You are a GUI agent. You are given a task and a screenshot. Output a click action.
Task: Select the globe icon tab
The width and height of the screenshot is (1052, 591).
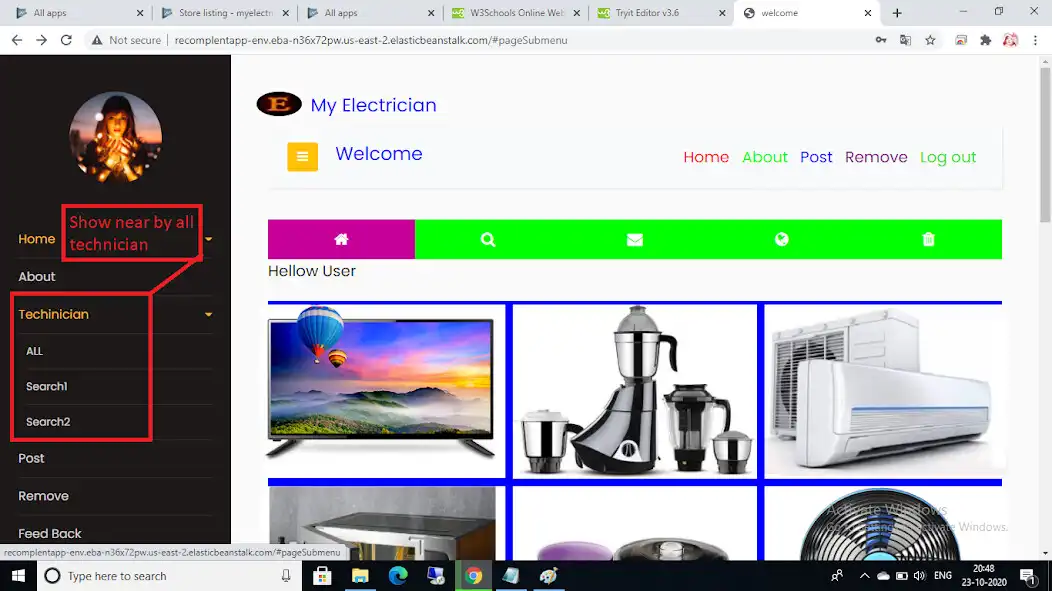pyautogui.click(x=782, y=239)
